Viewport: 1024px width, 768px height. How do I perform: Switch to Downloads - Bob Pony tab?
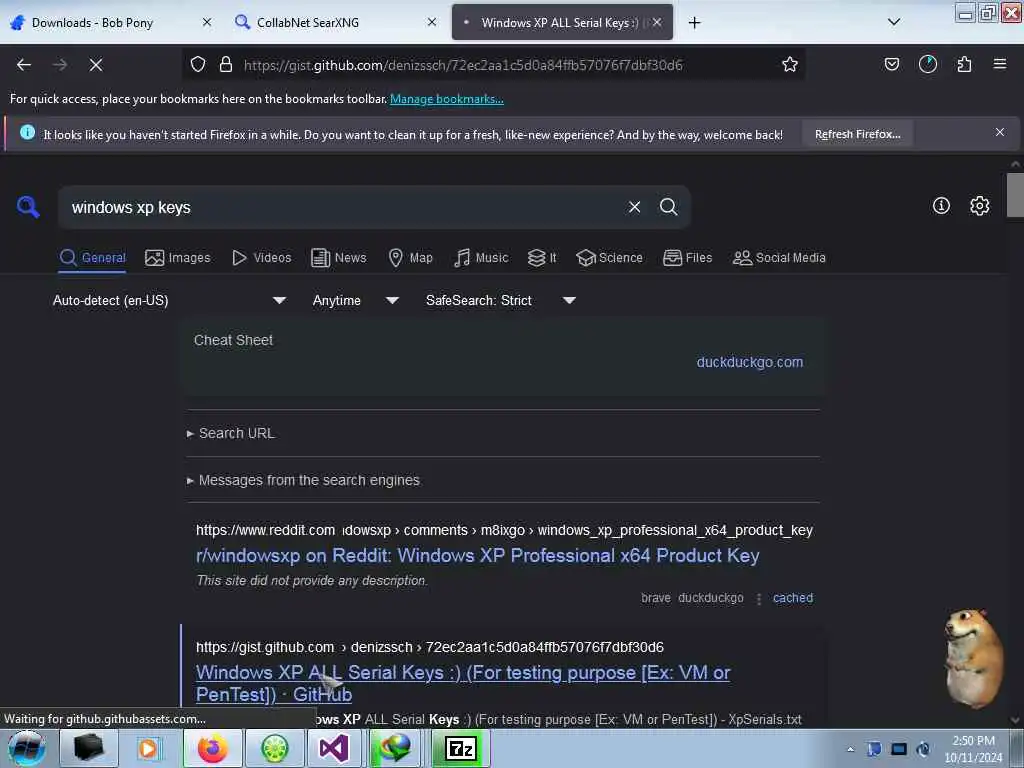click(x=93, y=23)
